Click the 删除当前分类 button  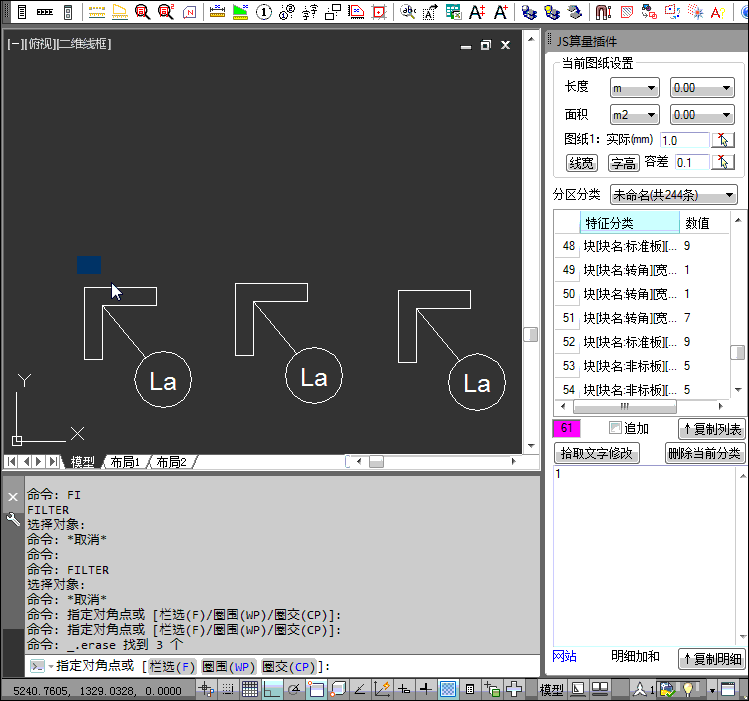705,453
